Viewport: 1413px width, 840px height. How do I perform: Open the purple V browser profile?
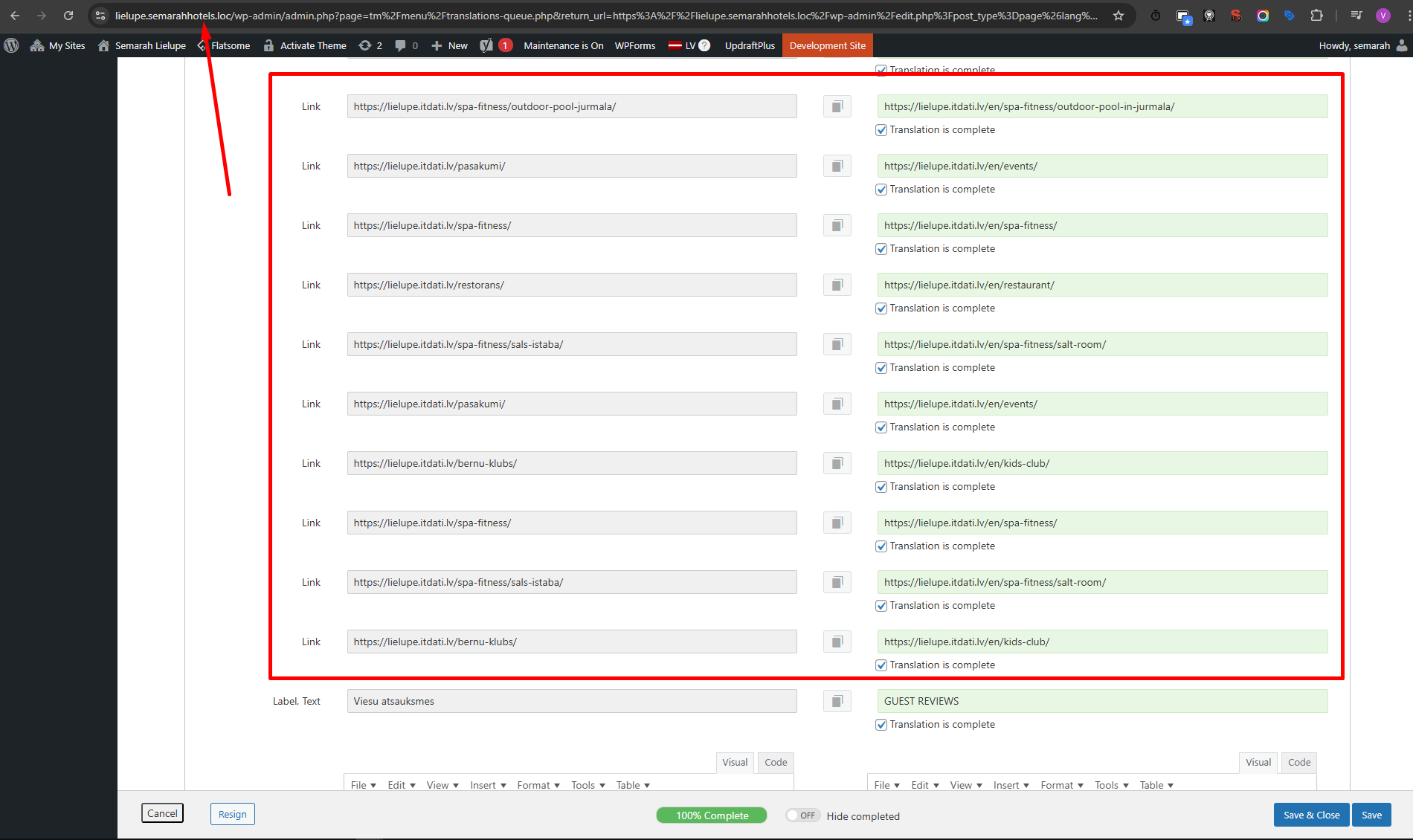[x=1383, y=16]
